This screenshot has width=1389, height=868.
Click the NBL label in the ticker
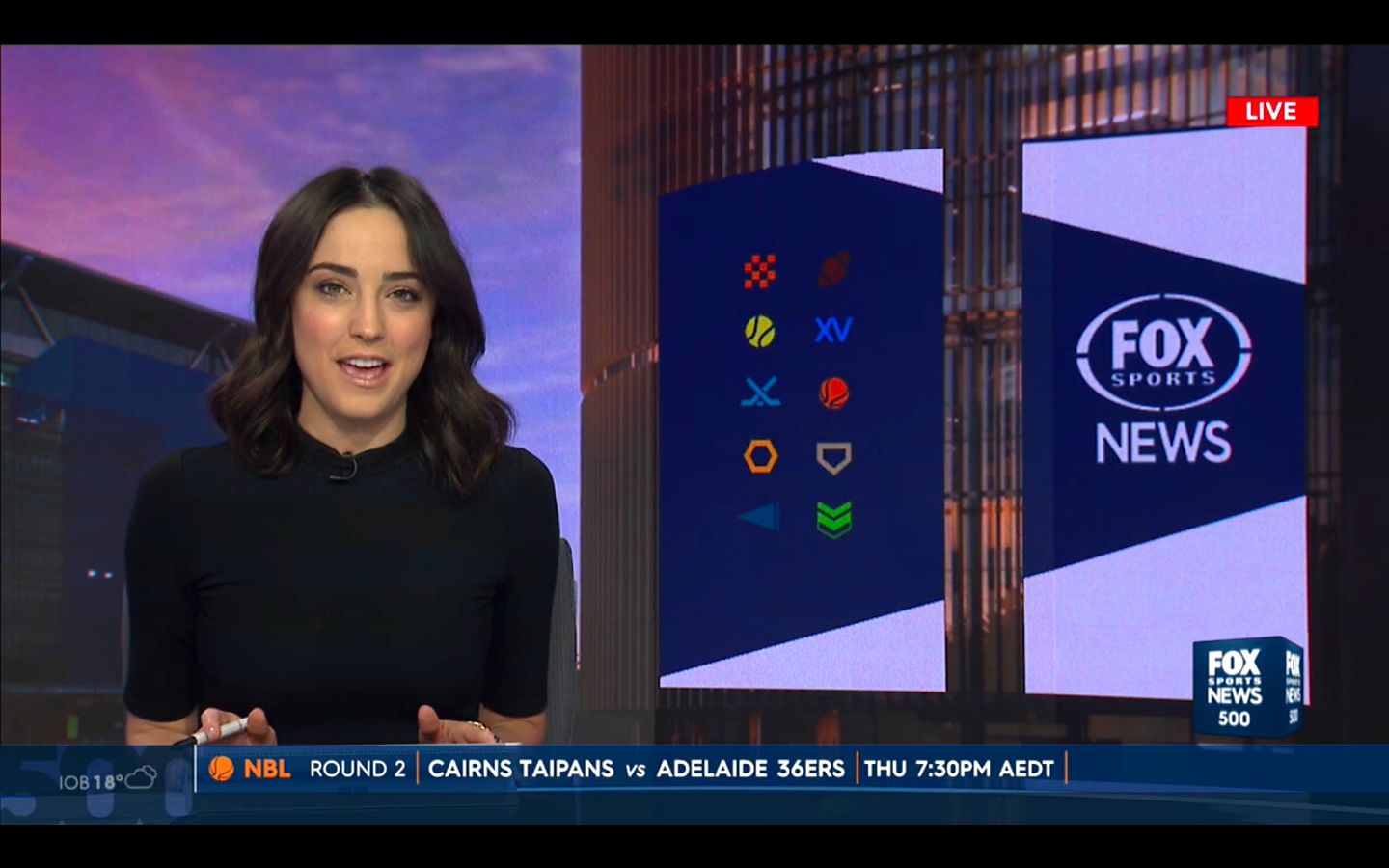point(267,769)
